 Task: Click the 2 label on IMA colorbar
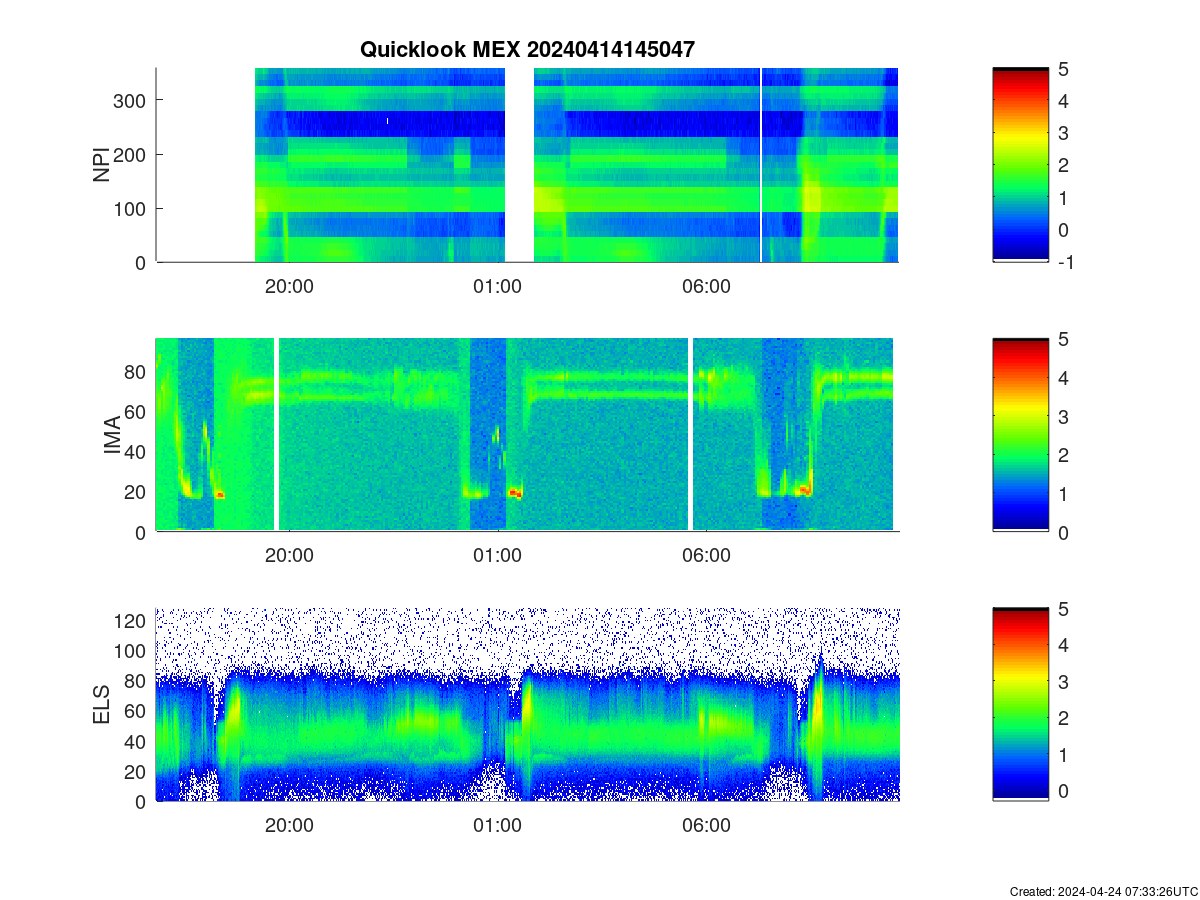coord(1063,455)
